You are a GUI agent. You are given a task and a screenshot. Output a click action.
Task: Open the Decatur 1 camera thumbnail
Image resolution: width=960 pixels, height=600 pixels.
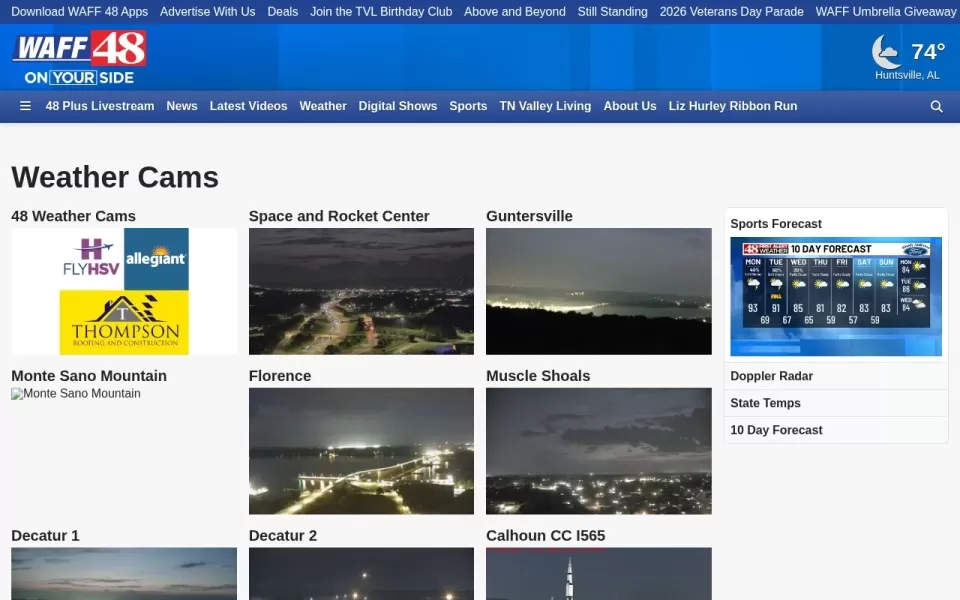pyautogui.click(x=124, y=574)
